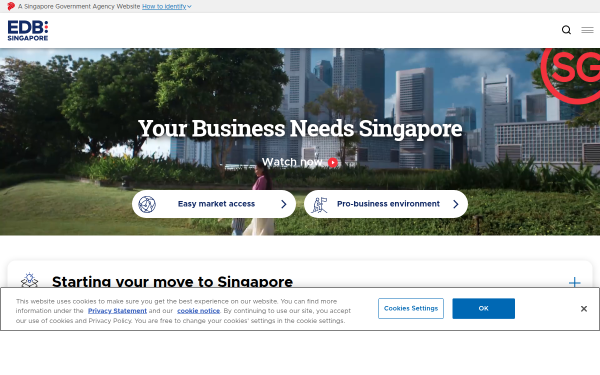Open the hamburger navigation menu
This screenshot has height=375, width=600.
coord(587,30)
